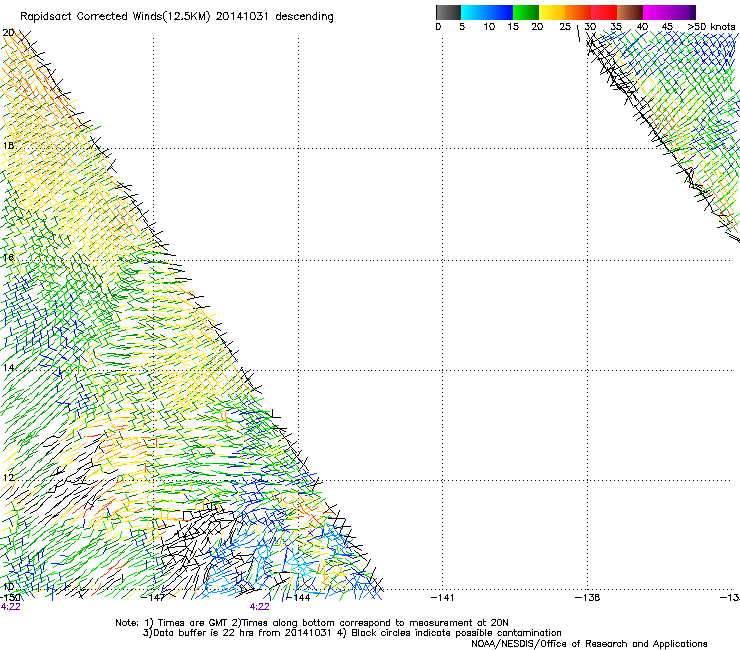Click the purple '4:22' time under the -150 label
Screen dimensions: 740x650
(10, 607)
